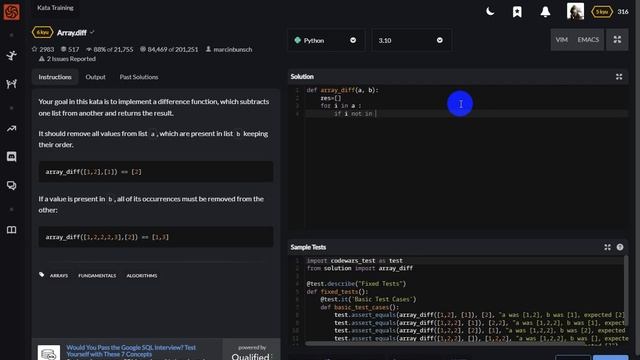Click the Array.diff kata title
Image resolution: width=640 pixels, height=360 pixels.
tap(72, 33)
